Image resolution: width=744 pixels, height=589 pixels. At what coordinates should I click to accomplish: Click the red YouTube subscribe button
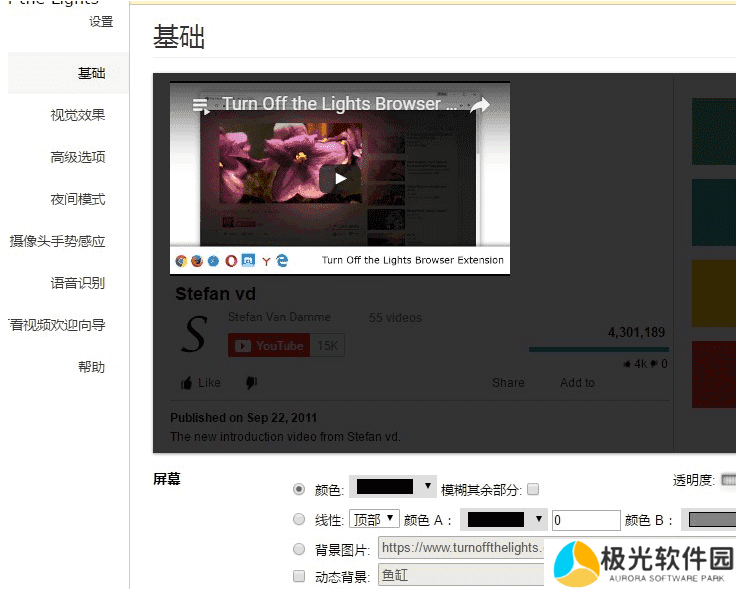point(269,346)
